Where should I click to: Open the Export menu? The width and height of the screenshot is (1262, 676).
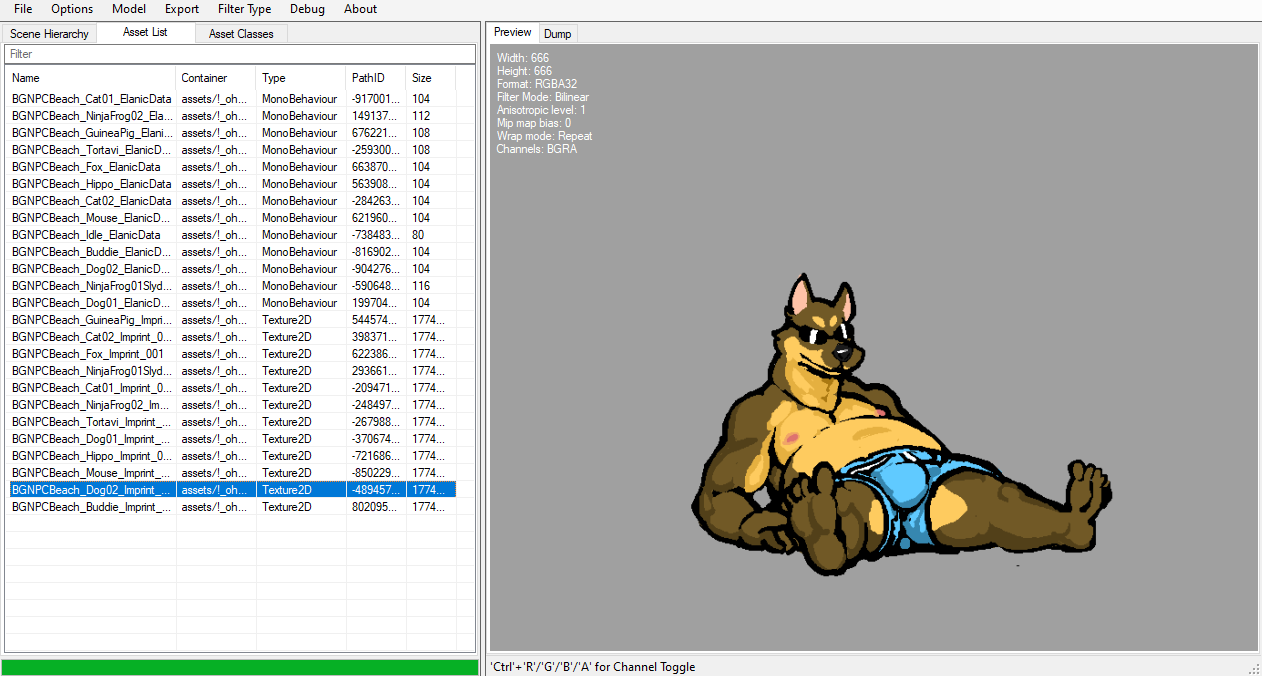click(x=182, y=9)
